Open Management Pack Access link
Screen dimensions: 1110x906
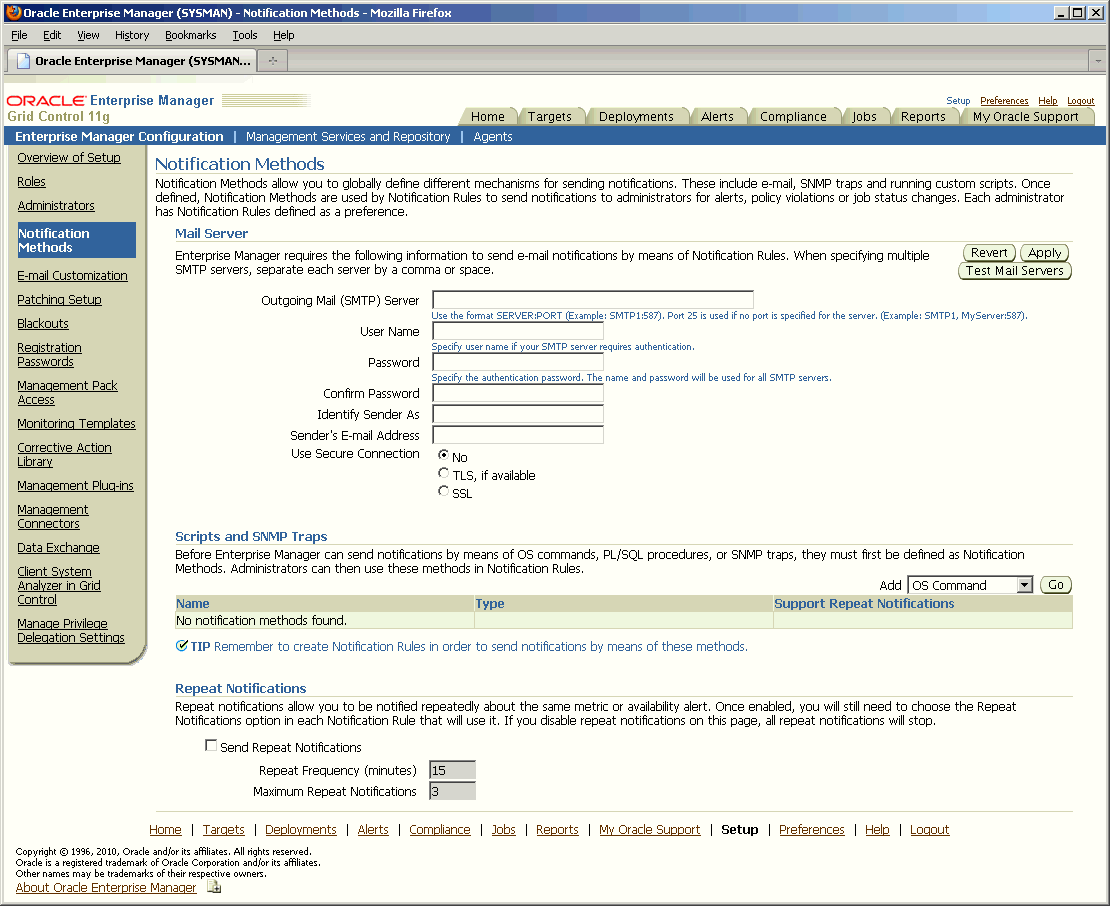click(67, 393)
